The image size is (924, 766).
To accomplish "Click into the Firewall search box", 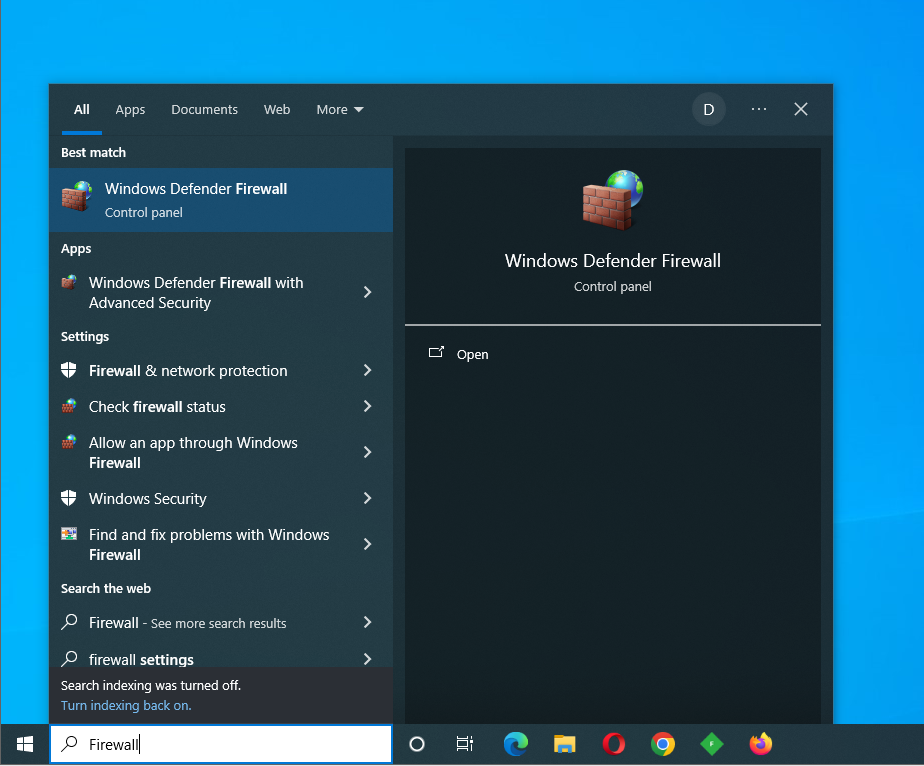I will coord(221,744).
